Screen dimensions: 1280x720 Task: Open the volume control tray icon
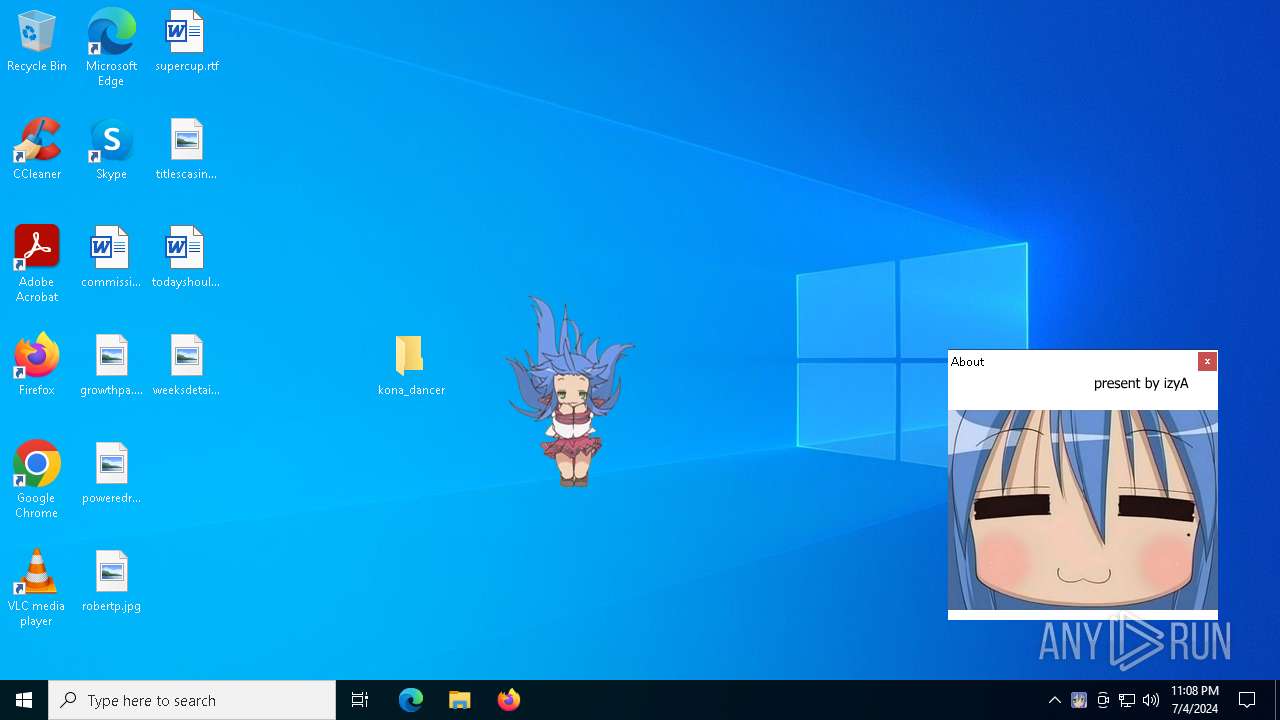coord(1151,700)
